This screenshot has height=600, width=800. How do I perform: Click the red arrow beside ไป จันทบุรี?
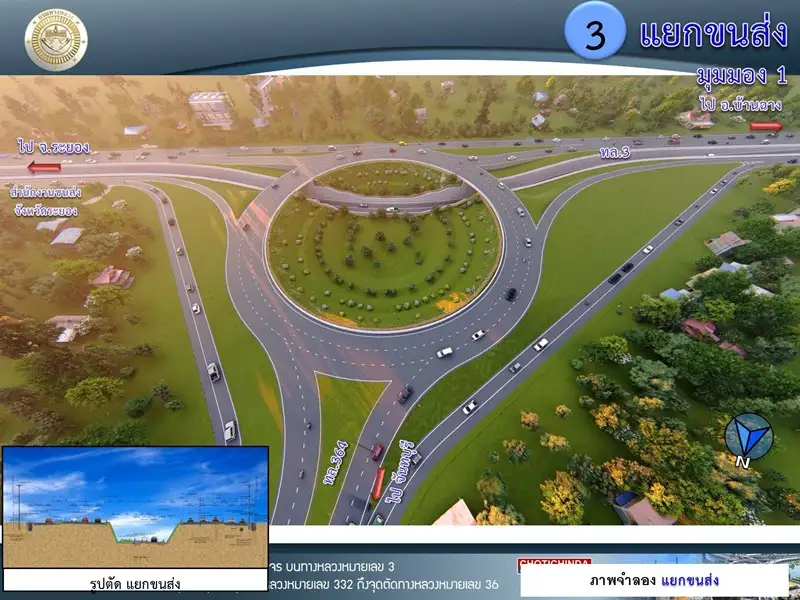click(378, 484)
